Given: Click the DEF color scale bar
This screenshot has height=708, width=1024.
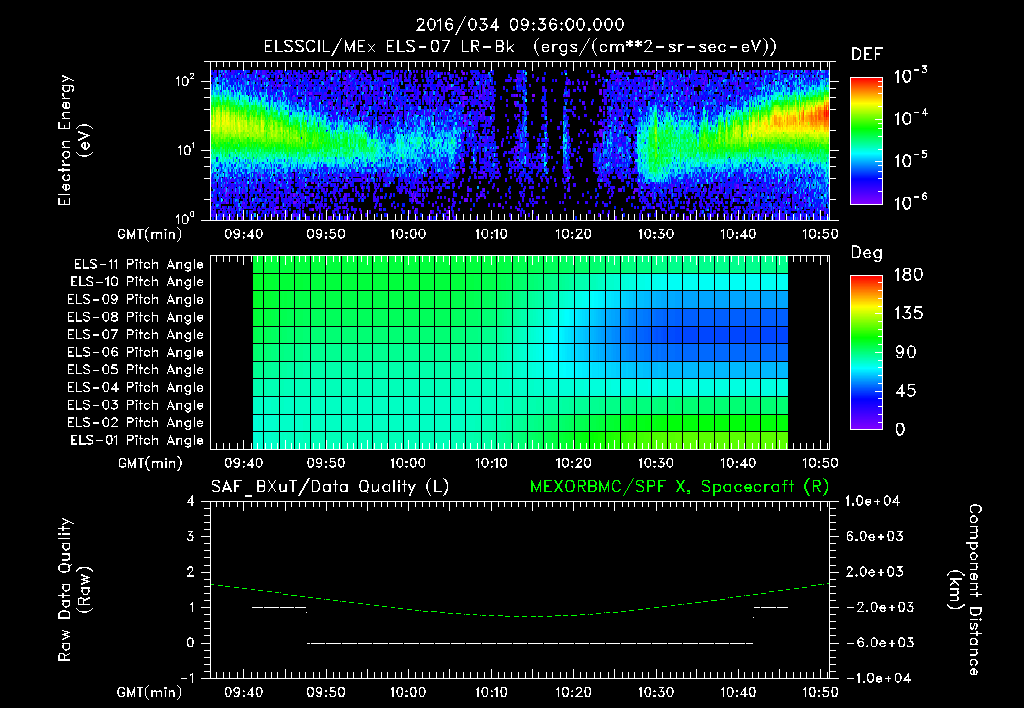Looking at the screenshot, I should coord(866,140).
